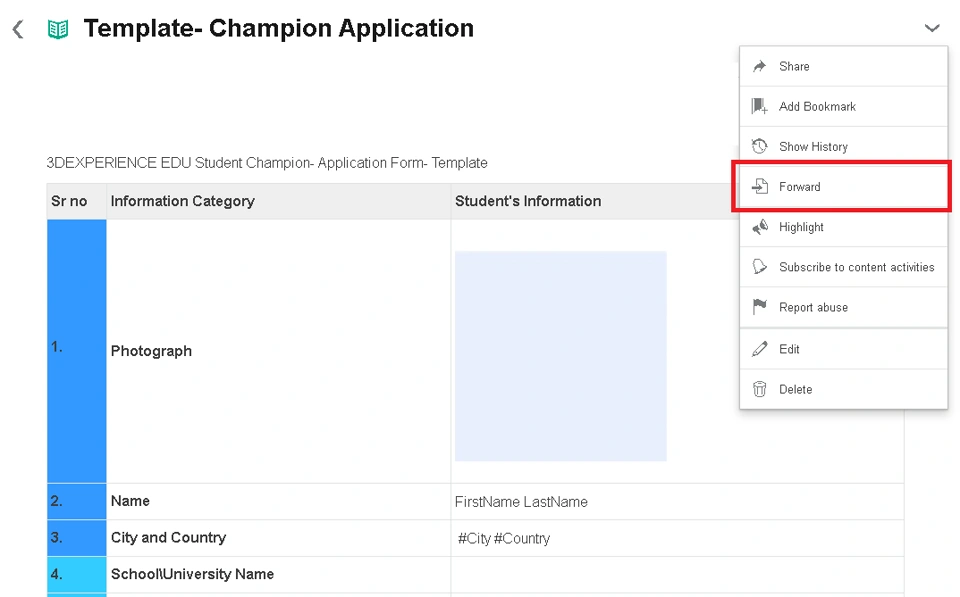Click the empty School\University Name value cell

pos(676,574)
